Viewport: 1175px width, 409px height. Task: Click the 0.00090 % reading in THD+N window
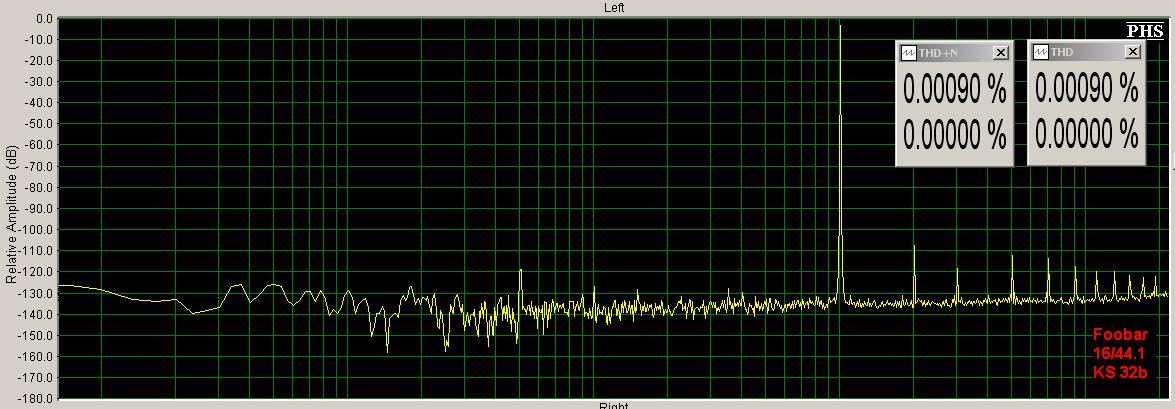pos(955,90)
